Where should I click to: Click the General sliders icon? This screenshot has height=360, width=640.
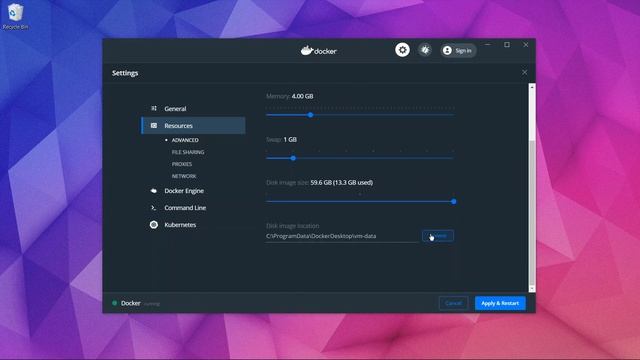(154, 108)
